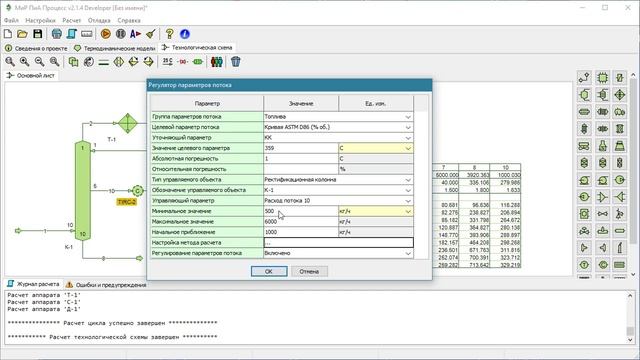The width and height of the screenshot is (640, 360).
Task: Click 'Максимальное значение' field containing 6000
Action: pos(300,222)
